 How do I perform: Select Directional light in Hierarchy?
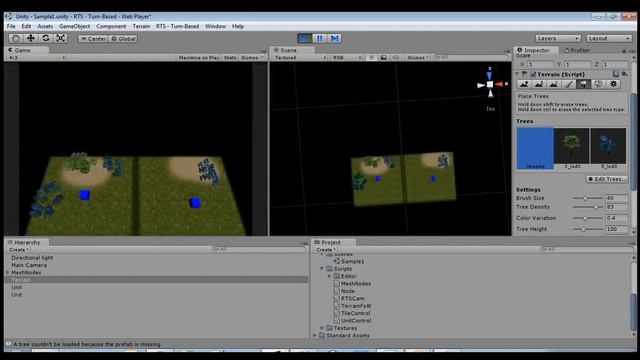pyautogui.click(x=32, y=258)
